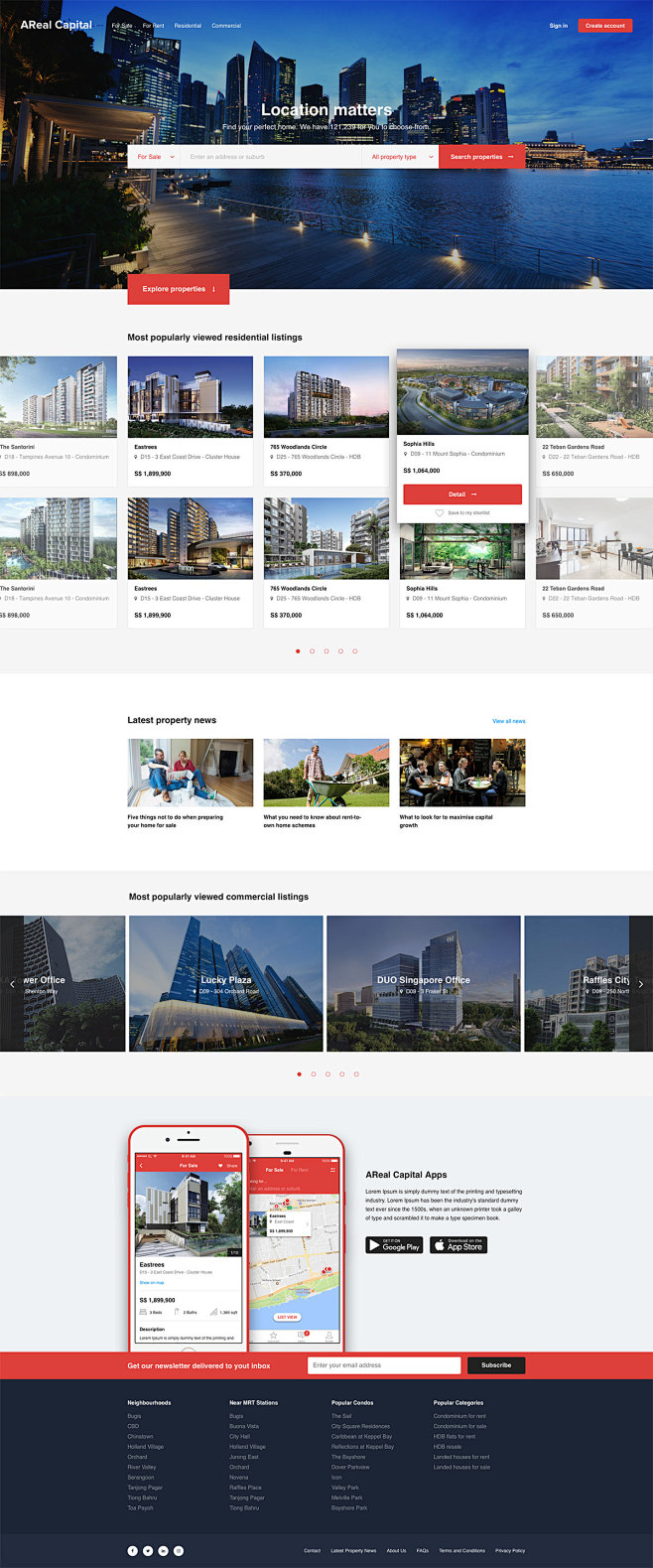Image resolution: width=653 pixels, height=1568 pixels.
Task: Open Contact link in footer
Action: [x=313, y=1550]
